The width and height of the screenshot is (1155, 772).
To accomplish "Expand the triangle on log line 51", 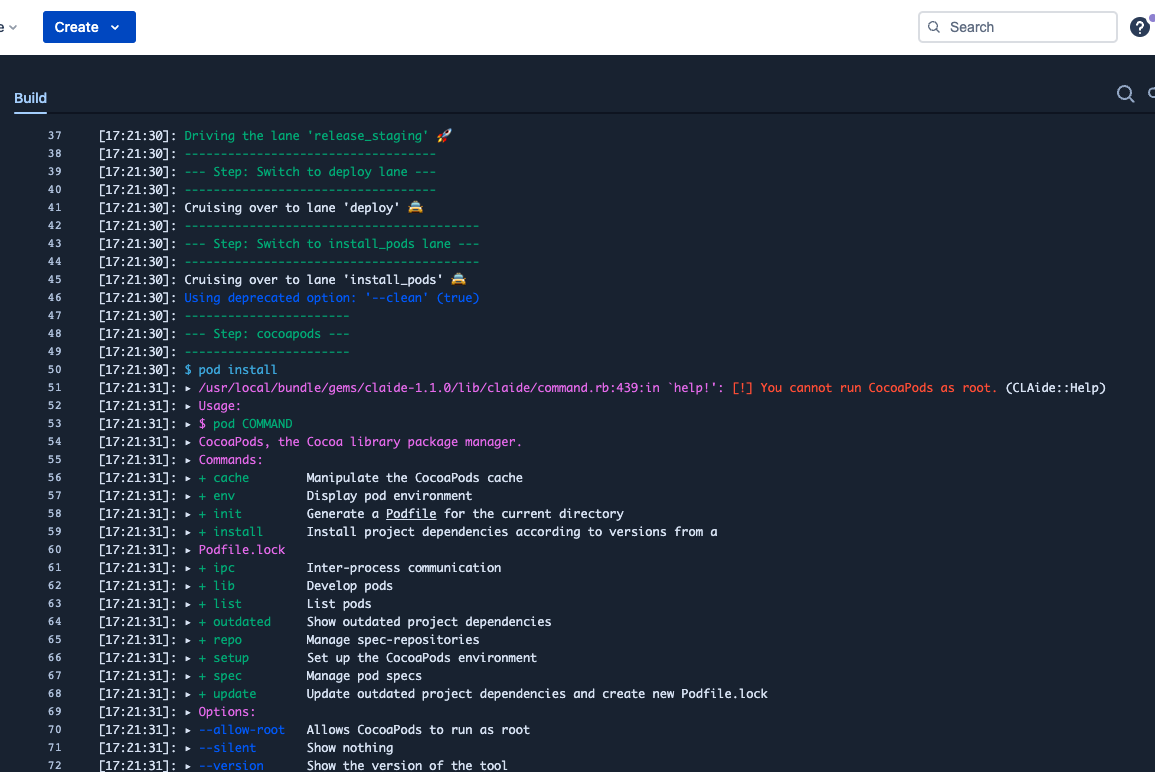I will [x=188, y=388].
